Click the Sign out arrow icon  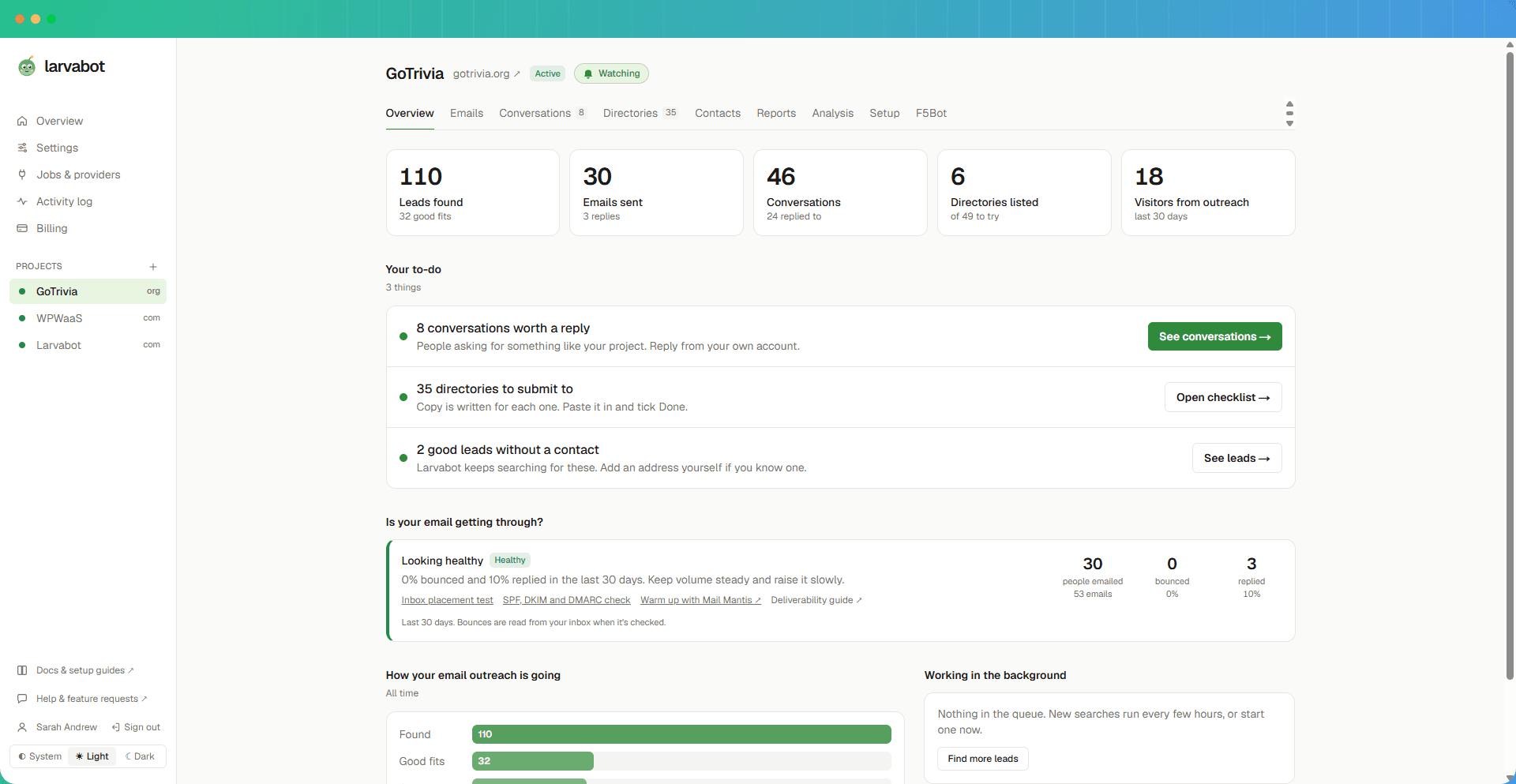(x=116, y=727)
